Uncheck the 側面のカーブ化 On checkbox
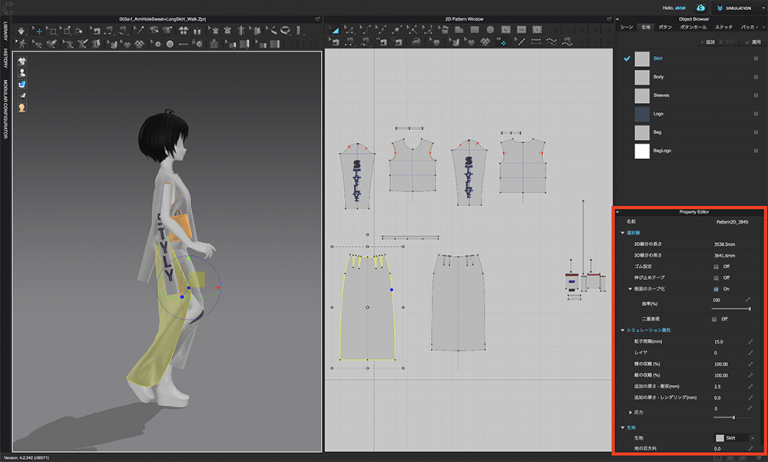The image size is (768, 462). (716, 289)
